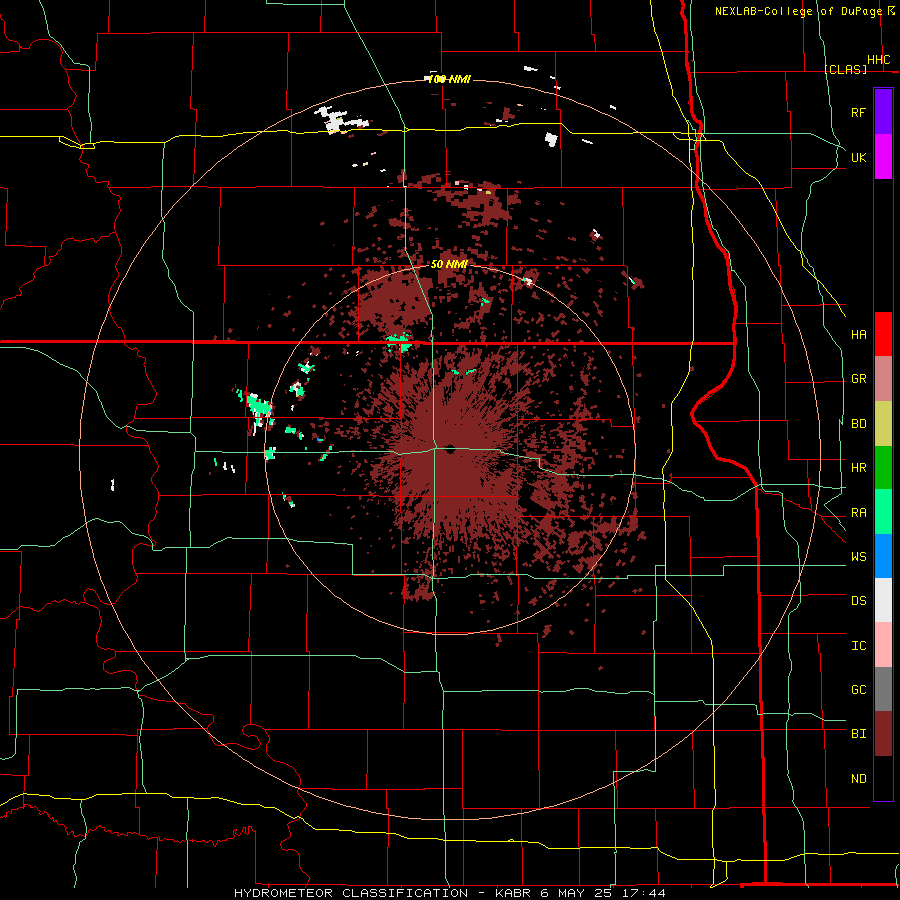This screenshot has width=900, height=900.
Task: Click the 100 NMI range ring label
Action: tap(449, 79)
